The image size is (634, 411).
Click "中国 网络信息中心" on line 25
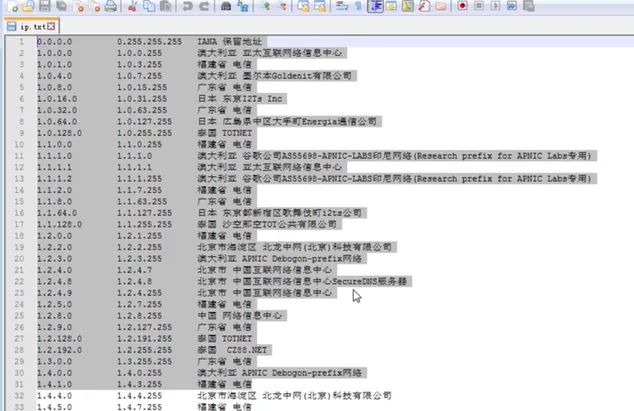pos(240,316)
